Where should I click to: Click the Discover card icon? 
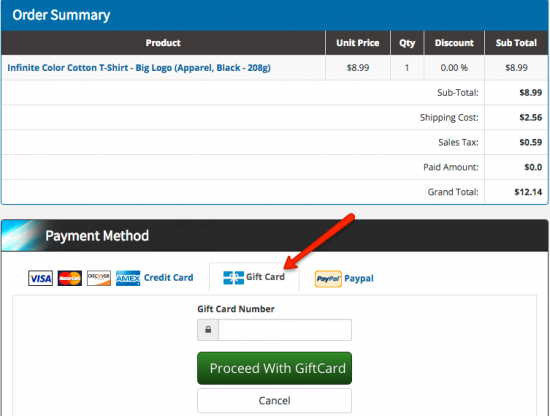pos(99,278)
